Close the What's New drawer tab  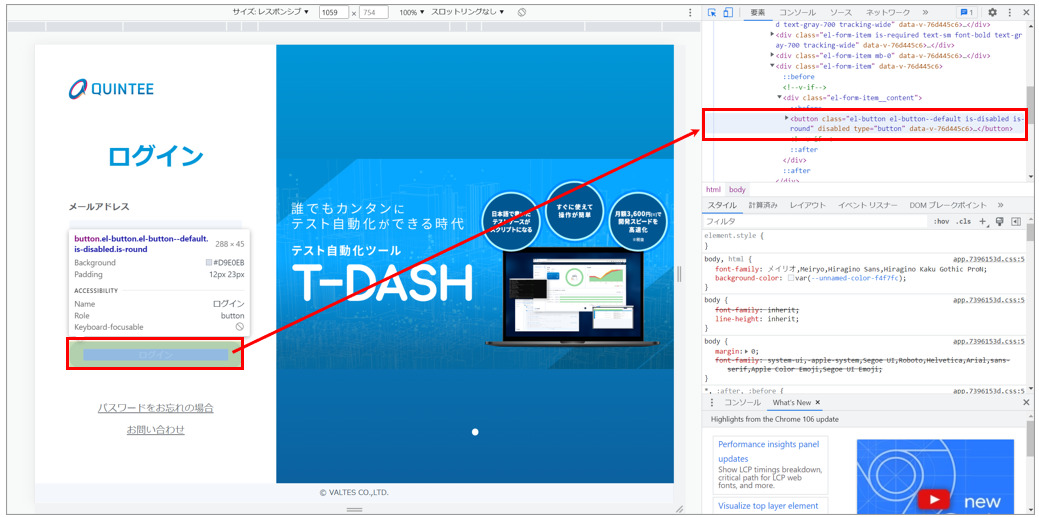(x=817, y=402)
